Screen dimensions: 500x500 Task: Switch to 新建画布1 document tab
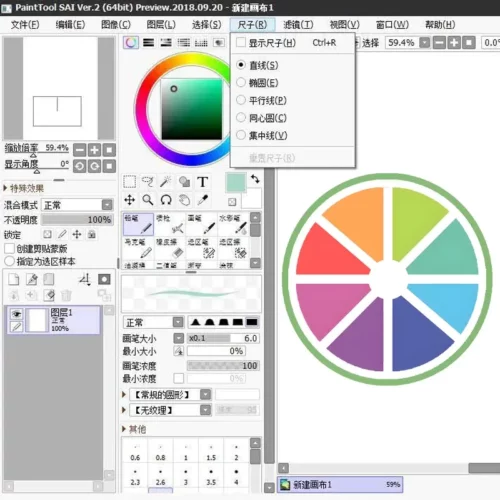point(340,484)
